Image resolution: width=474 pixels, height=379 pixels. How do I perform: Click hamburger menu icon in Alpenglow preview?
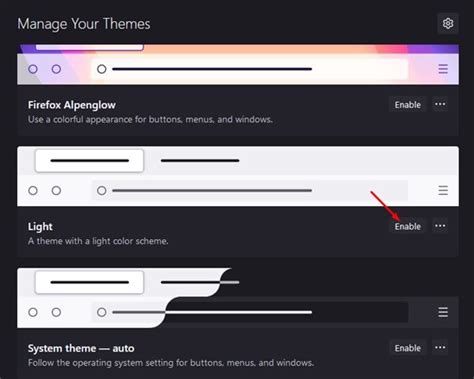point(443,69)
